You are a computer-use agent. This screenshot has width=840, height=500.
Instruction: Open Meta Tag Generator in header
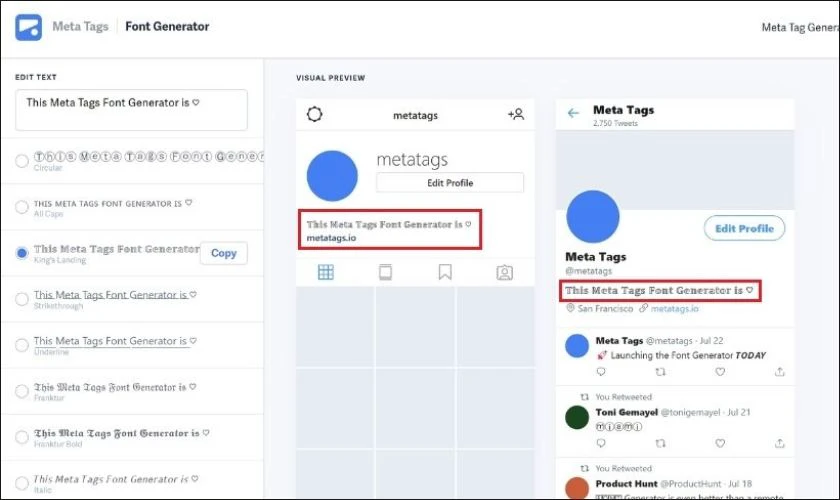pos(800,27)
